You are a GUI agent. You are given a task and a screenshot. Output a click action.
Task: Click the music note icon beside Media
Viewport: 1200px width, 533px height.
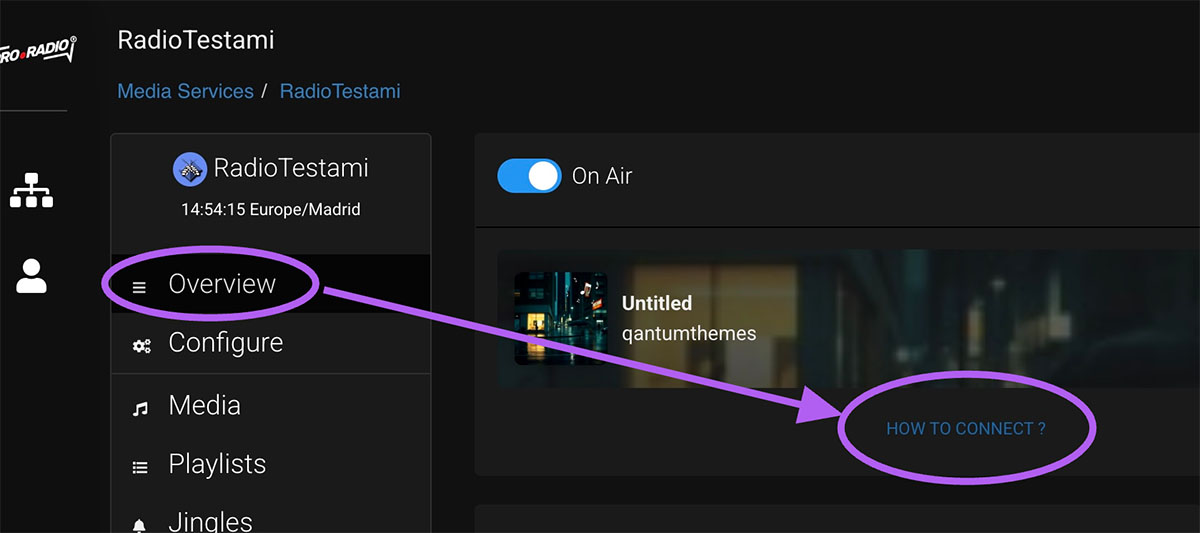tap(140, 408)
